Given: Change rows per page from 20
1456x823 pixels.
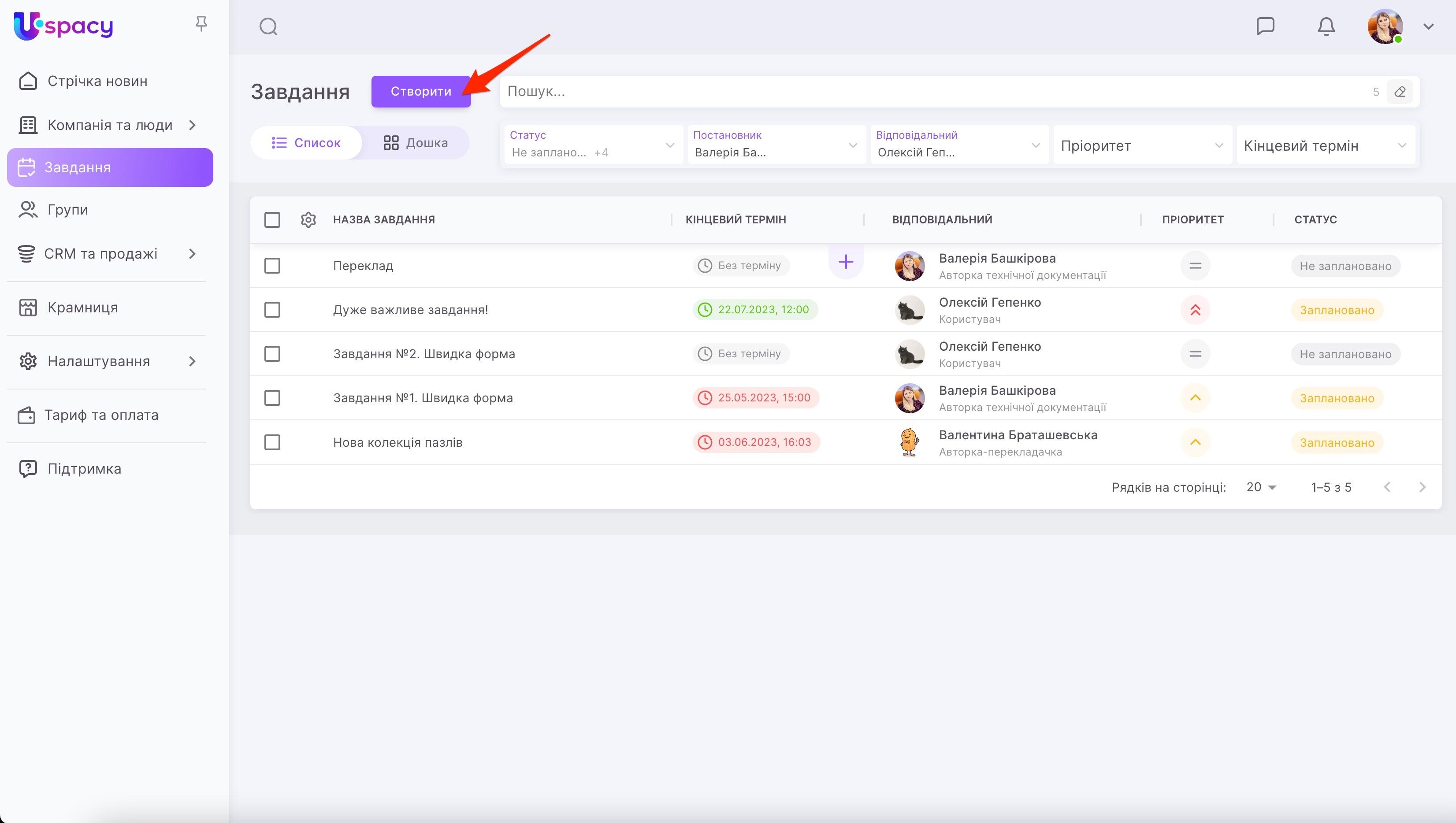Looking at the screenshot, I should point(1261,487).
